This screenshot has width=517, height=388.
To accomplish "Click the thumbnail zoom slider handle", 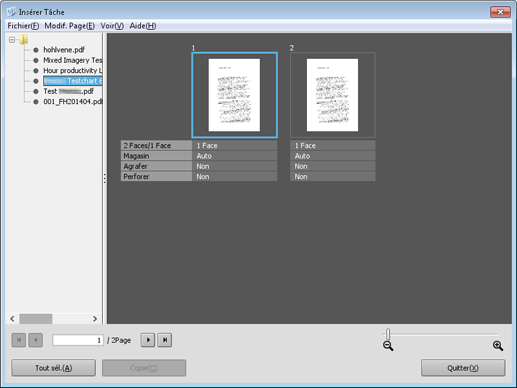I will coord(388,333).
